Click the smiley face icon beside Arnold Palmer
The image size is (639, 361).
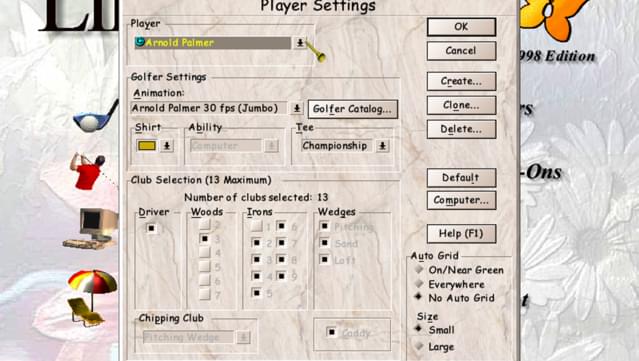(x=140, y=42)
